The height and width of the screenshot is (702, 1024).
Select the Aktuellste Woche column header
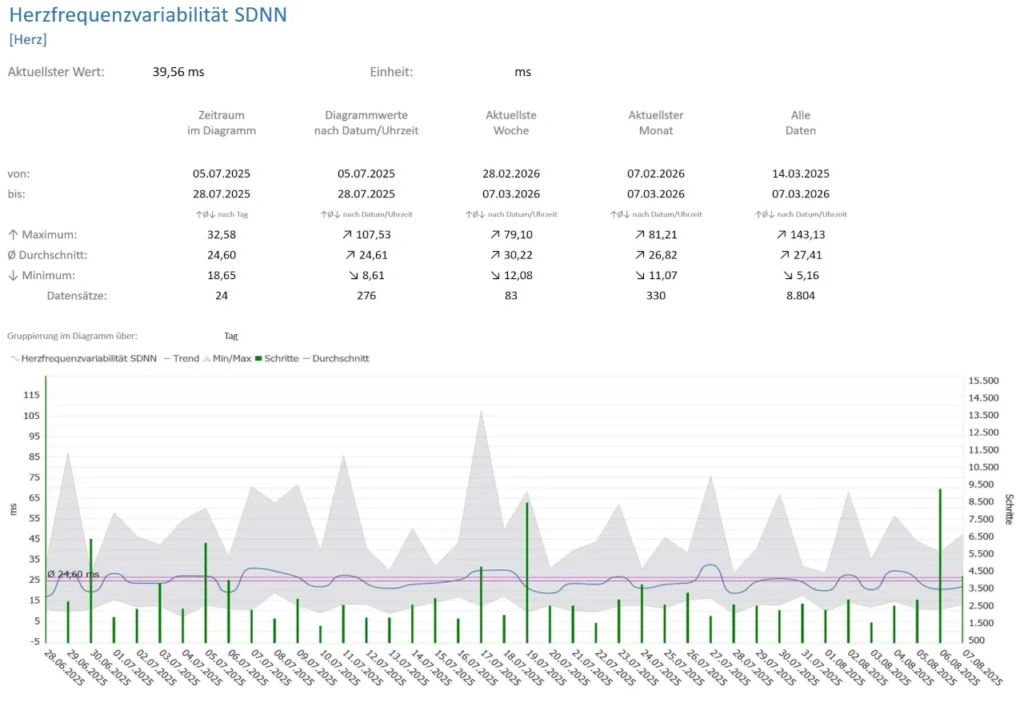tap(511, 123)
